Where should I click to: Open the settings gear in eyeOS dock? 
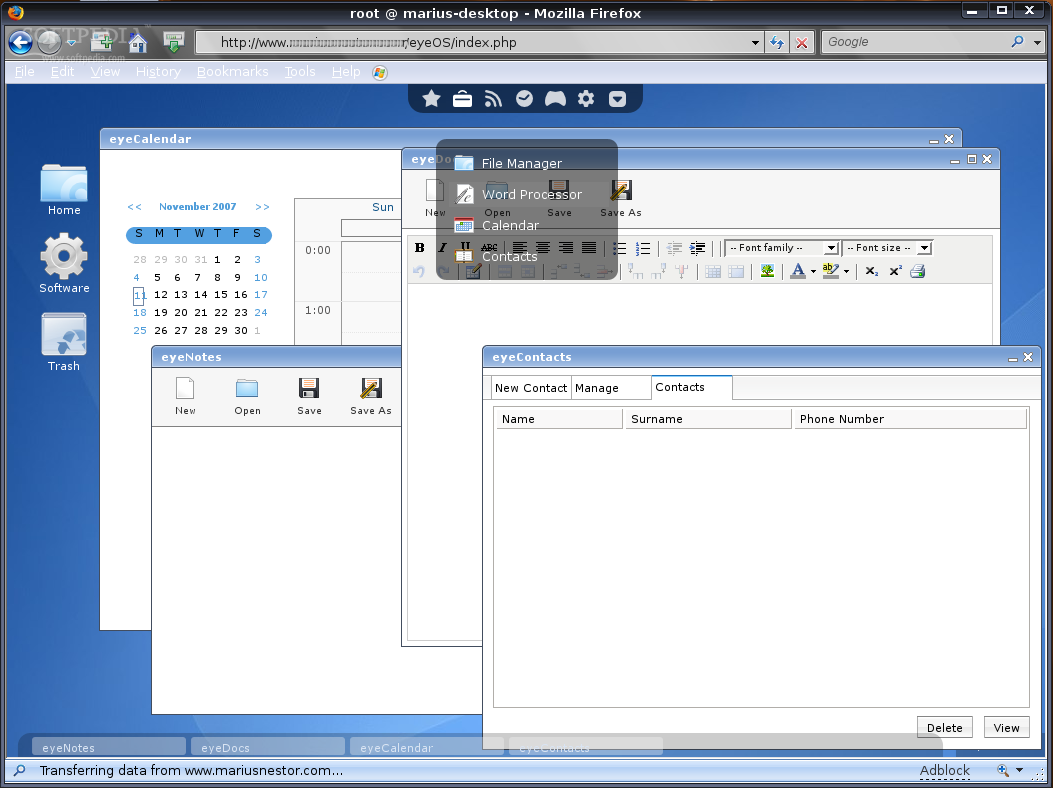[x=586, y=99]
